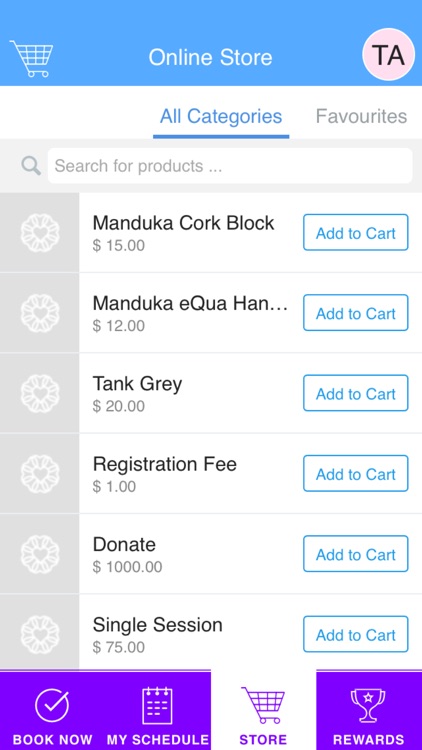
Task: Focus the Search for products field
Action: click(230, 166)
